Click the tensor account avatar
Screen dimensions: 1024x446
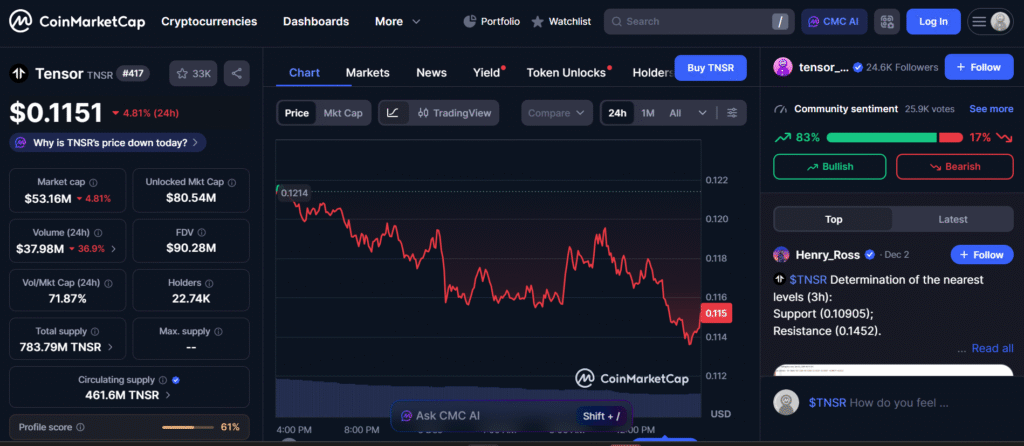click(783, 67)
